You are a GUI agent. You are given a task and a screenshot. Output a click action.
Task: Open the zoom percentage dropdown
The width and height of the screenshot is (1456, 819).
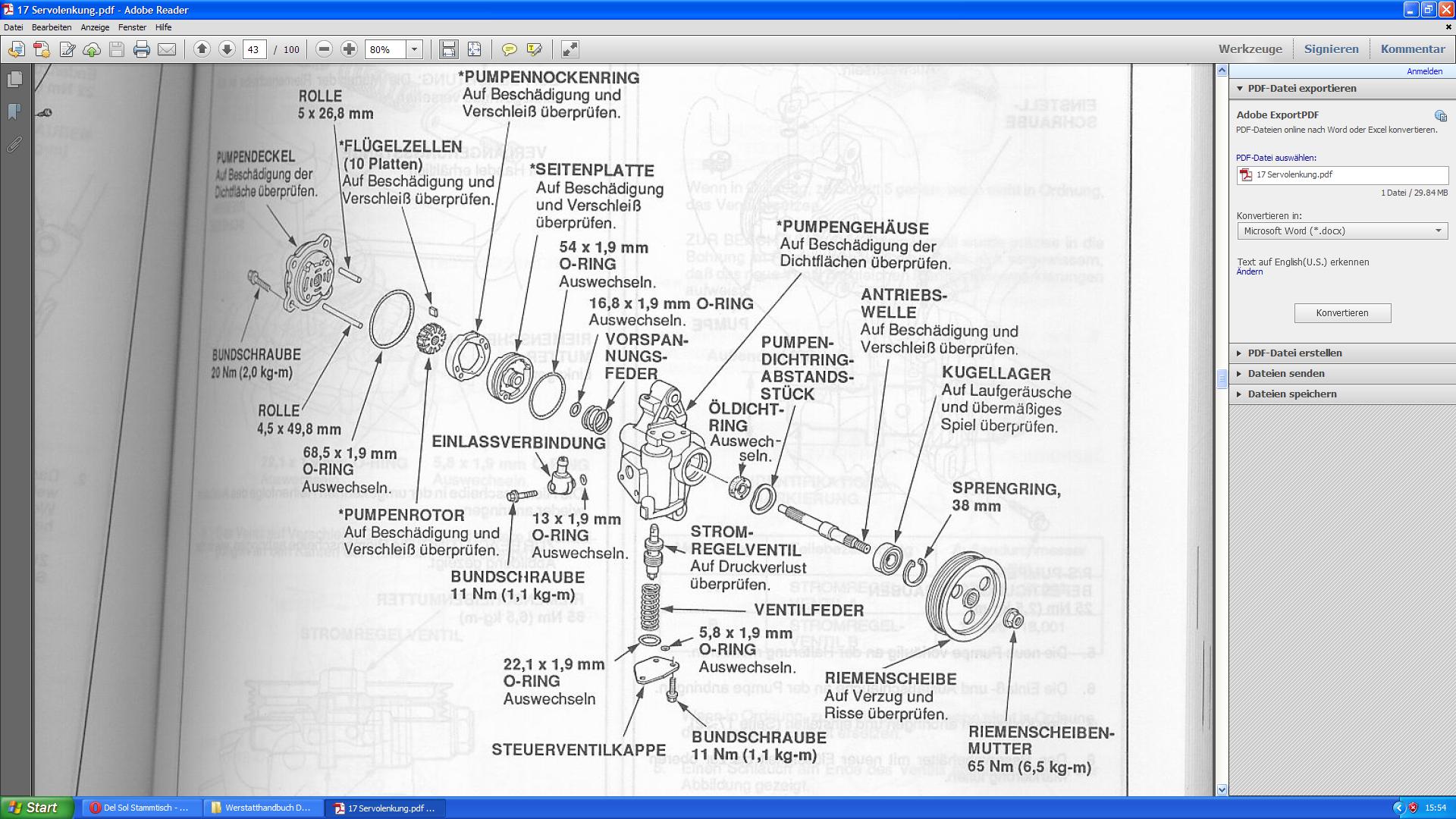(414, 49)
